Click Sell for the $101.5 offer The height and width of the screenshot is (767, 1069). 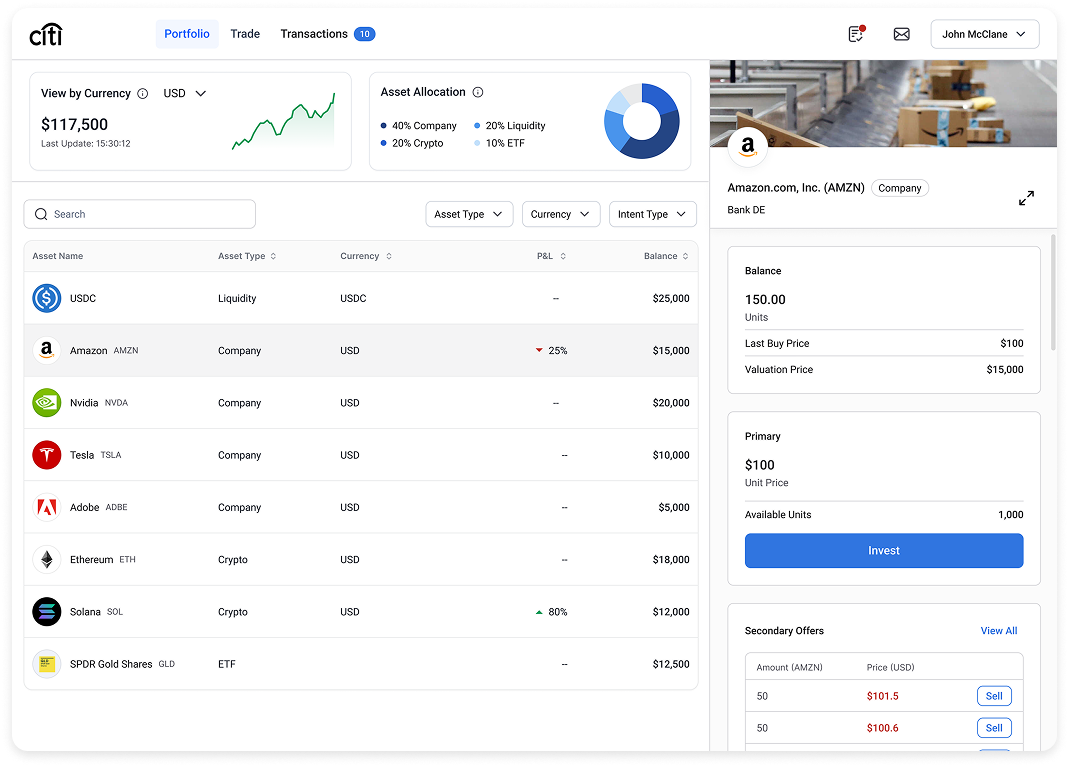coord(994,696)
